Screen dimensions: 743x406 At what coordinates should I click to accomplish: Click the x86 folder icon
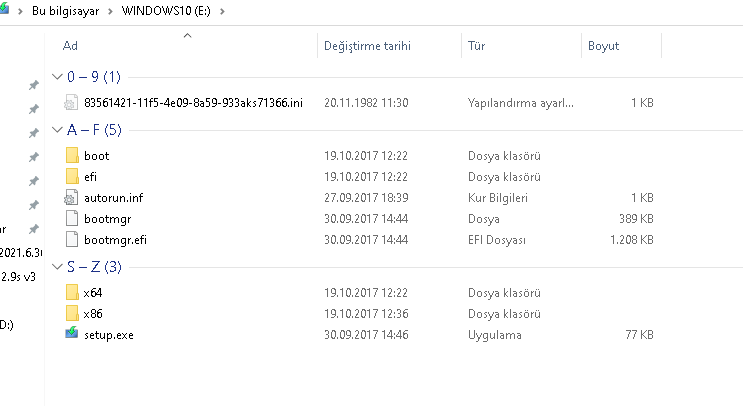point(71,314)
